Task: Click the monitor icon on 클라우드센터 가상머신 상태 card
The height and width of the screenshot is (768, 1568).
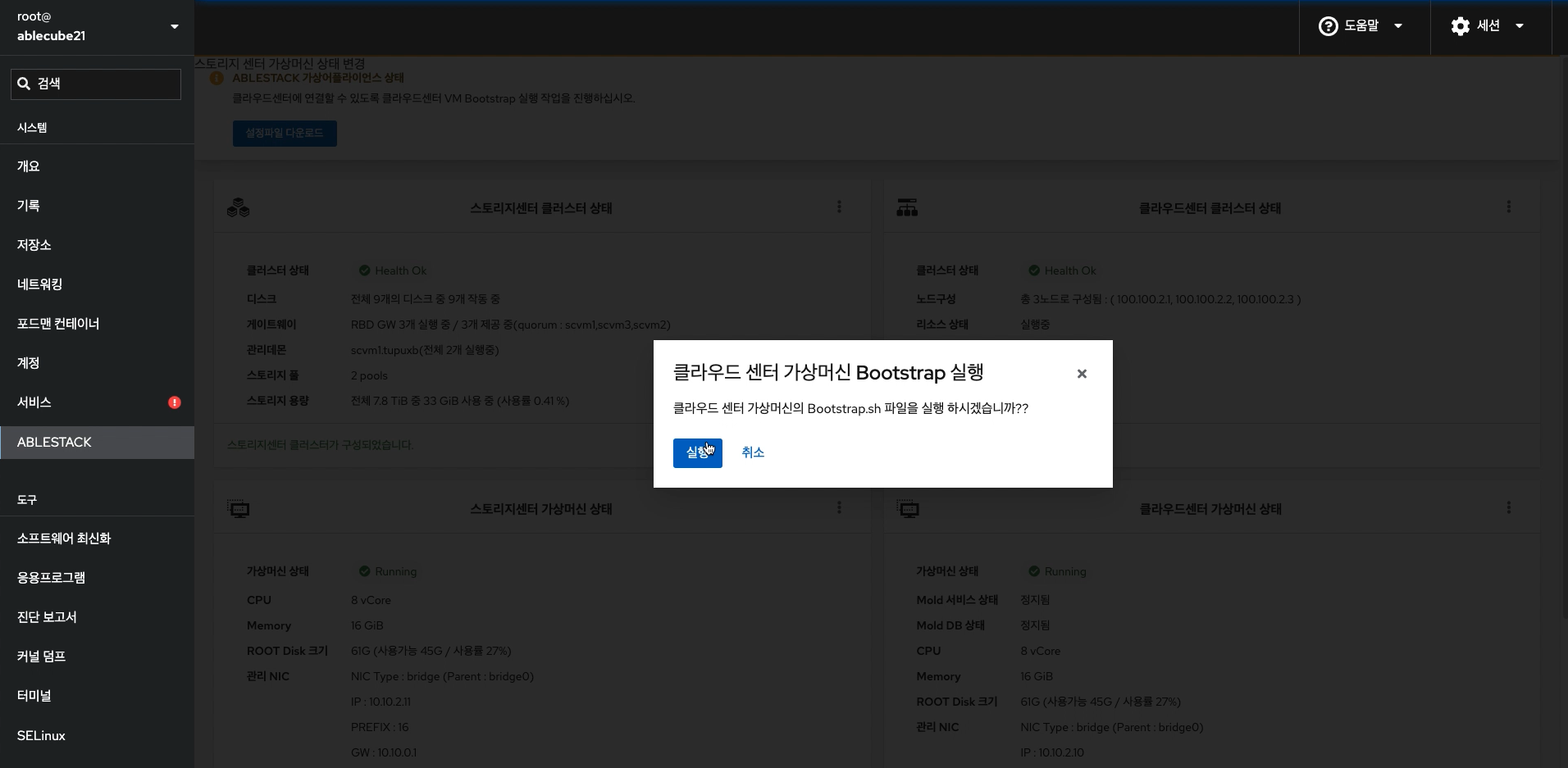Action: (x=909, y=508)
